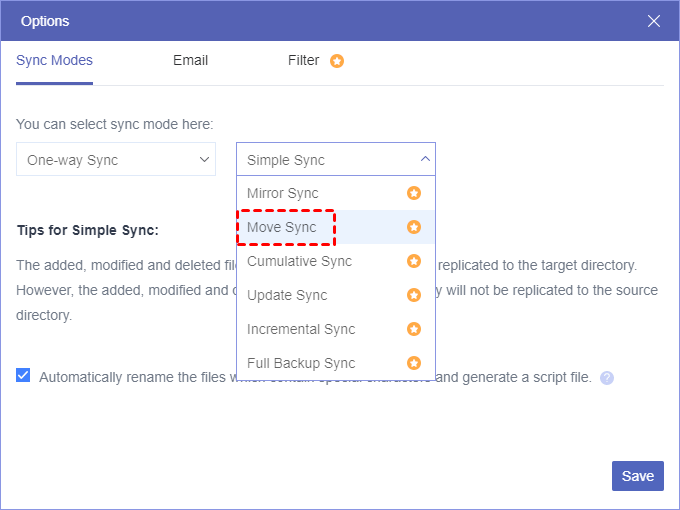Select the Move Sync option
The width and height of the screenshot is (680, 510).
coord(282,227)
